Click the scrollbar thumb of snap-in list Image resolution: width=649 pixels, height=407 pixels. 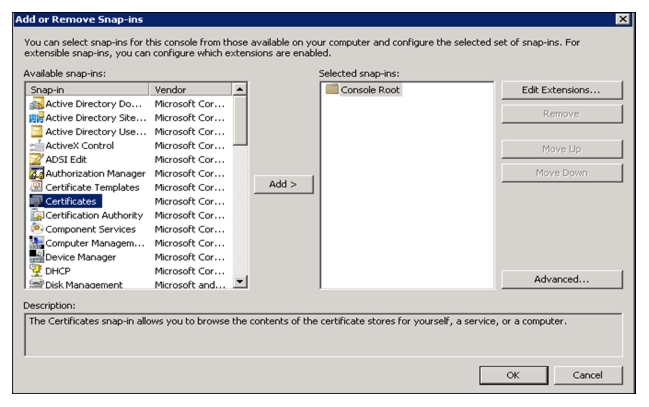coord(240,121)
